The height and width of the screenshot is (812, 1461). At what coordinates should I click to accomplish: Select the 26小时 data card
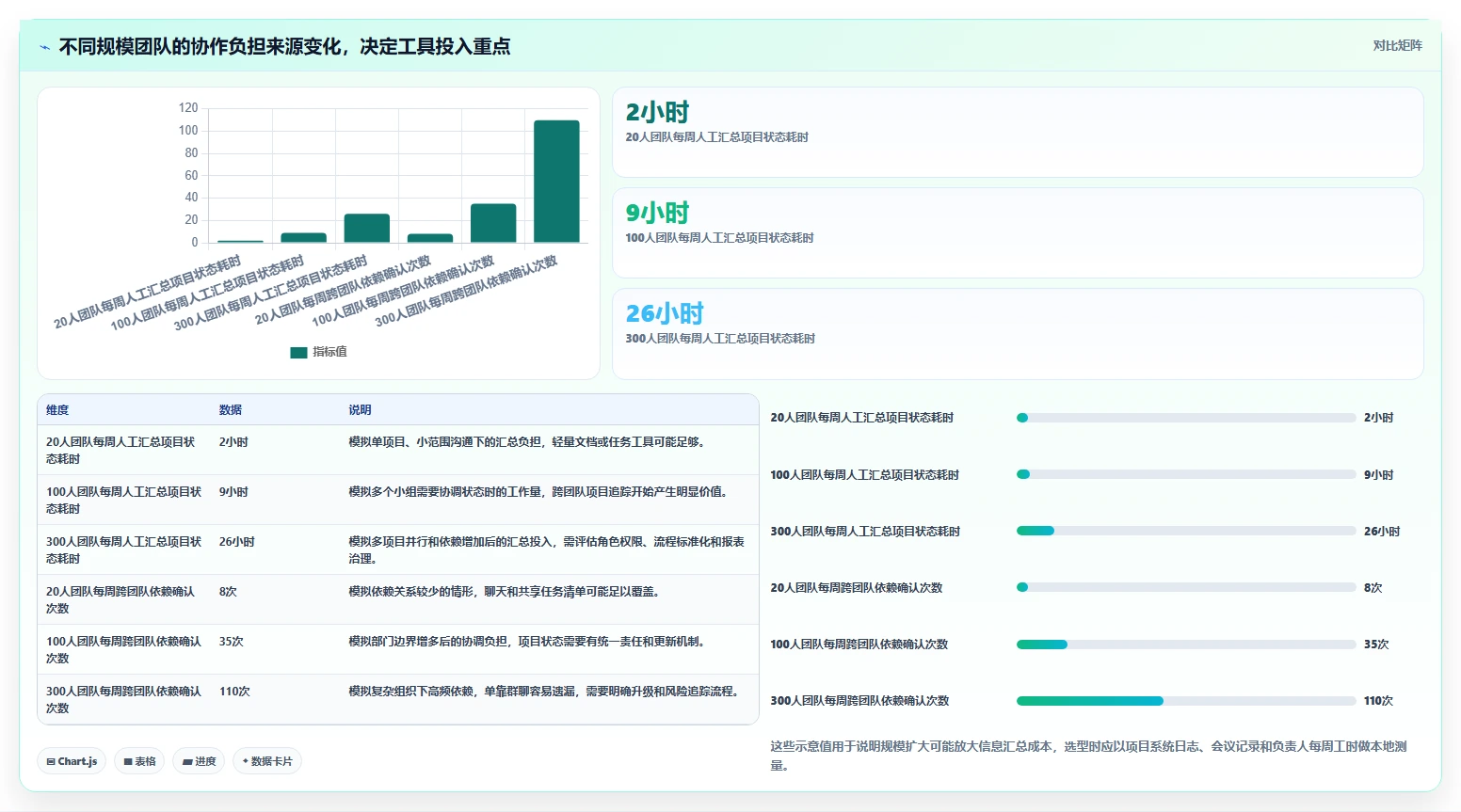pos(1018,333)
